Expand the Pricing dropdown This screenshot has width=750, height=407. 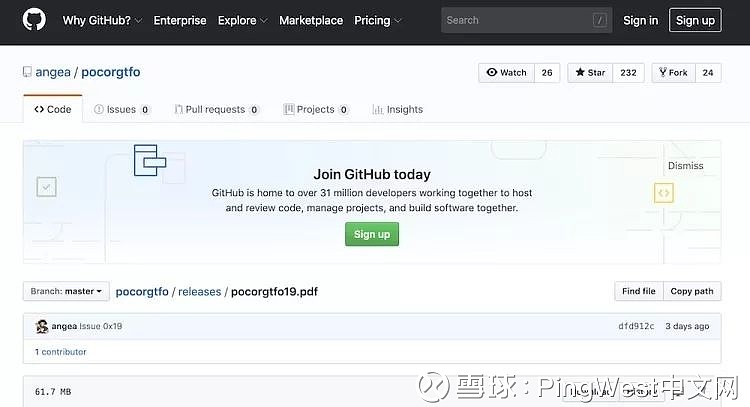click(x=377, y=21)
